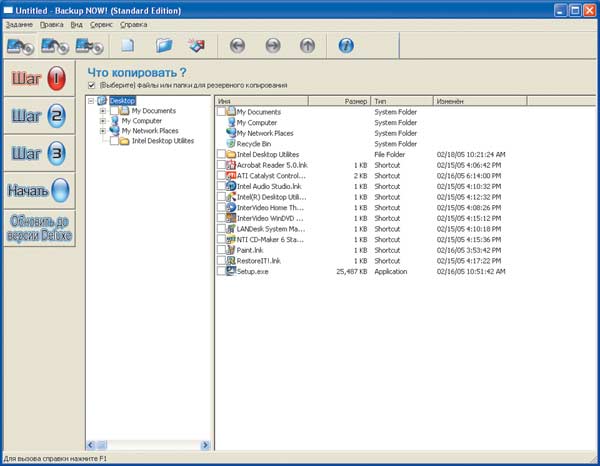
Task: Open the Справка menu
Action: [x=134, y=25]
